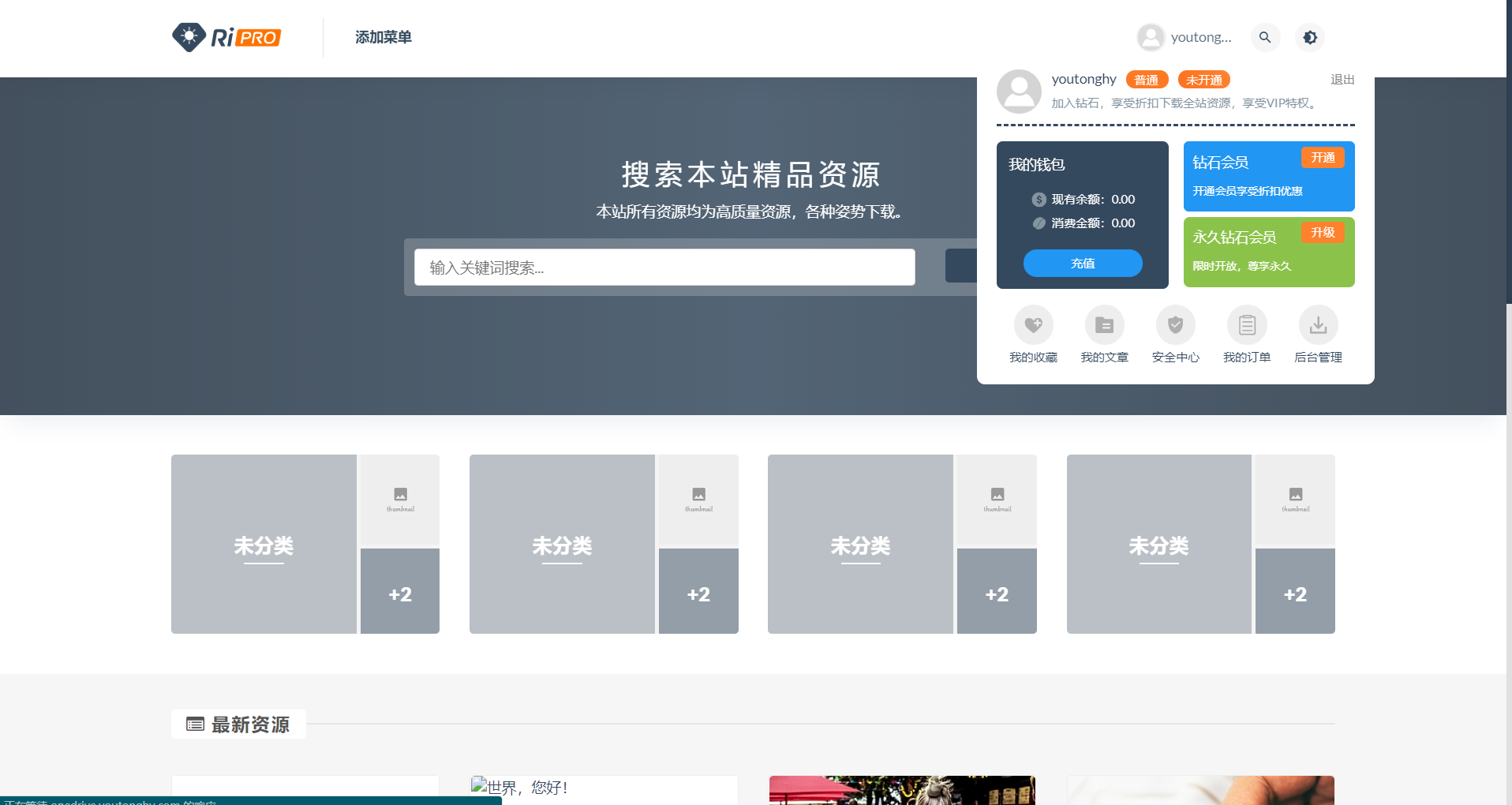This screenshot has width=1512, height=805.
Task: Click the 钻石会员 card title
Action: 1220,163
